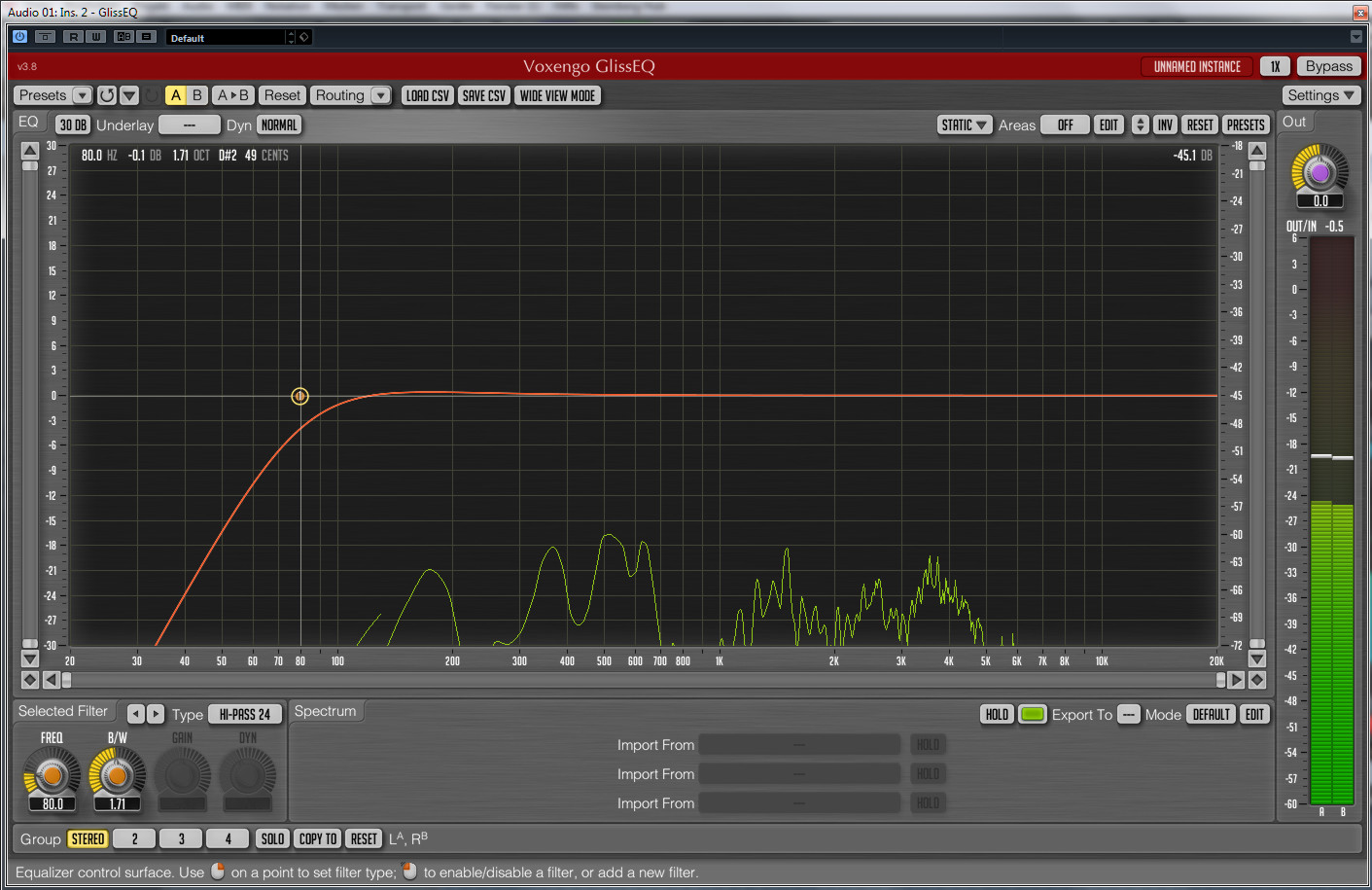Enable Write automation (W) button

[x=95, y=36]
